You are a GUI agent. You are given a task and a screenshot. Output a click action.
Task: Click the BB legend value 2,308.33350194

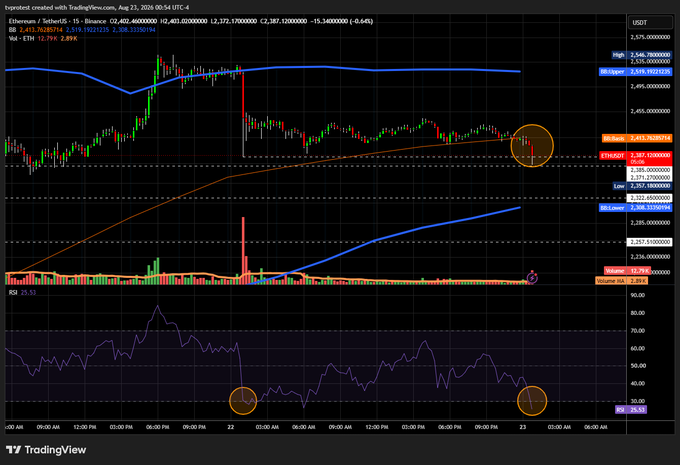click(134, 30)
